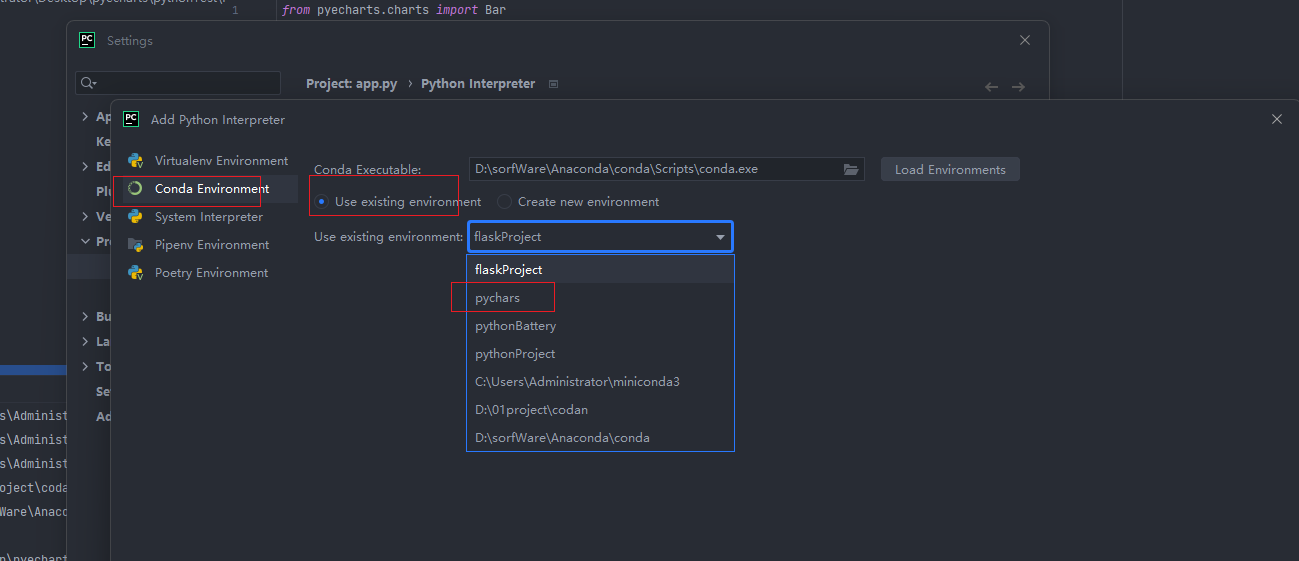This screenshot has width=1299, height=561.
Task: Open the icon beside the Python Interpreter breadcrumb
Action: pos(554,84)
